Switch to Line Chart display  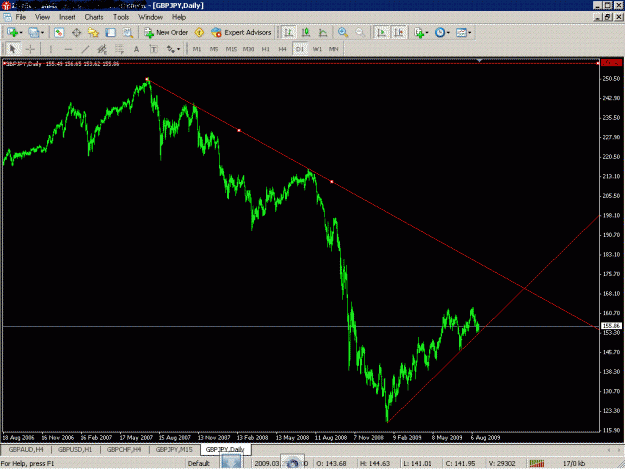[323, 32]
